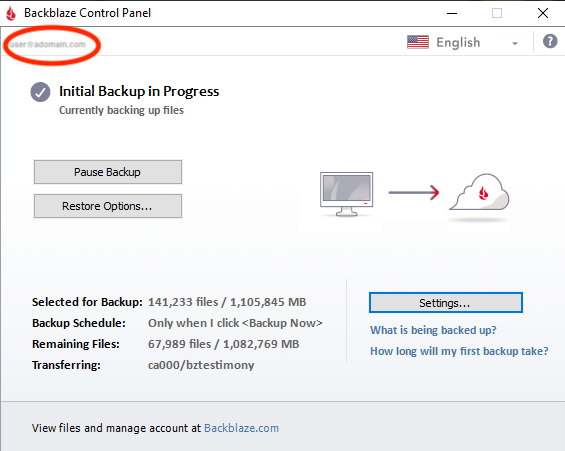Click the backup status checkmark icon
The width and height of the screenshot is (565, 451).
pos(40,92)
